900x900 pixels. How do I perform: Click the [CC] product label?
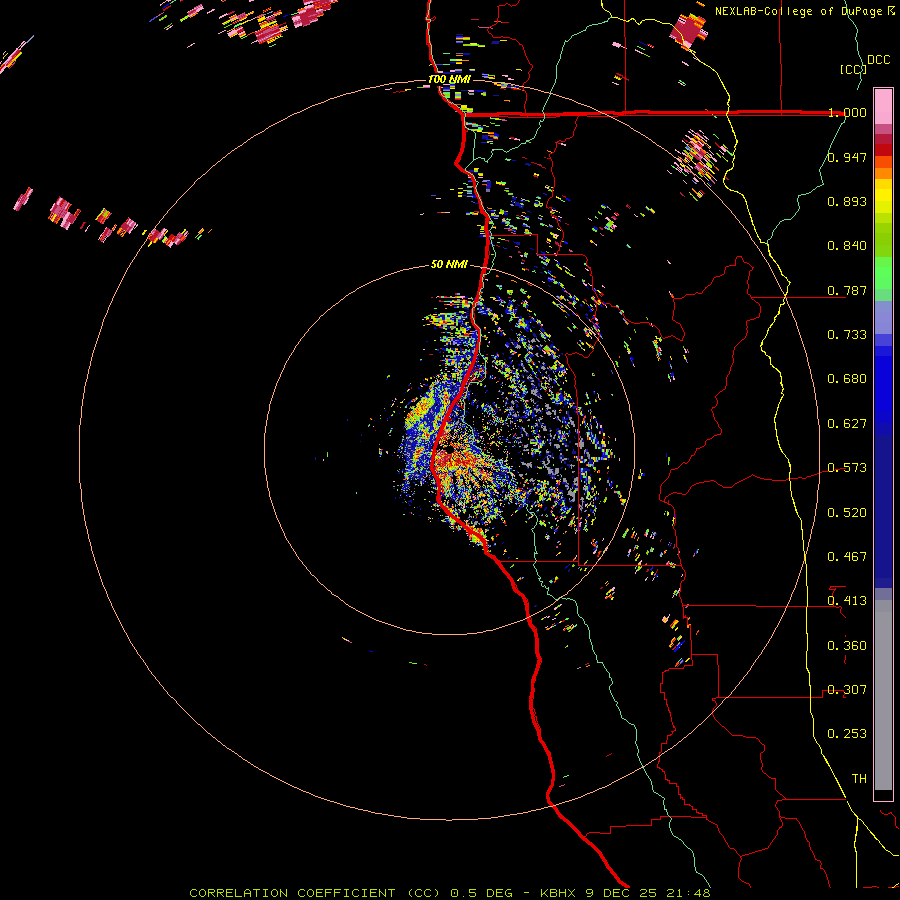(x=853, y=69)
